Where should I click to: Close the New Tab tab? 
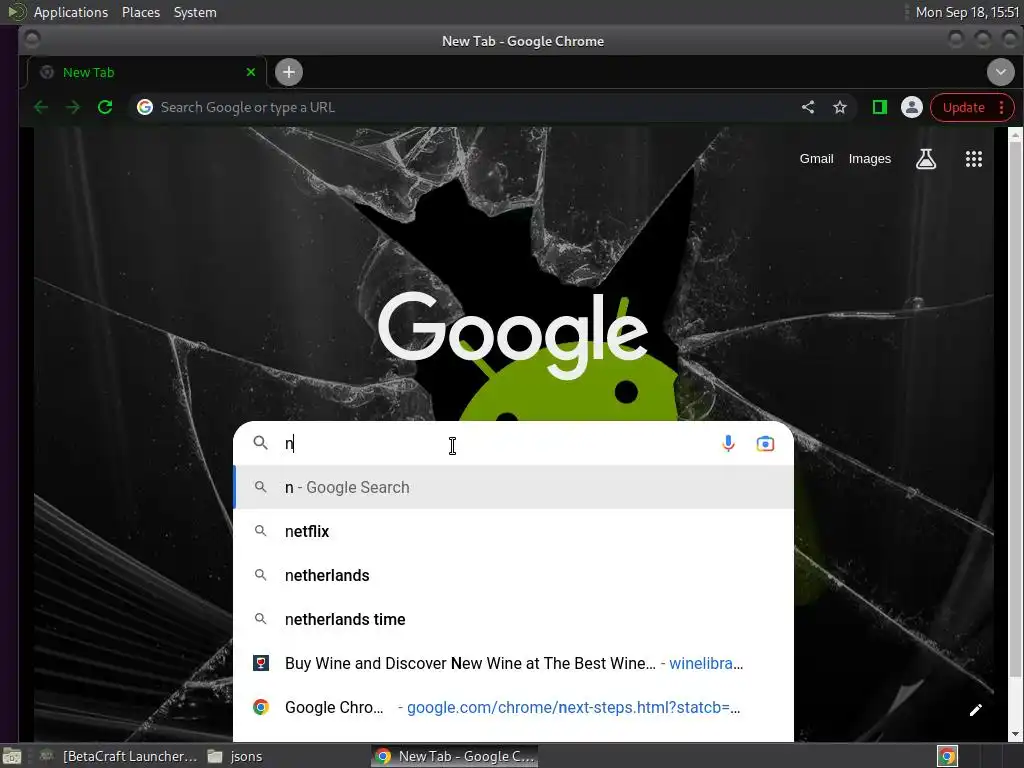[x=251, y=72]
